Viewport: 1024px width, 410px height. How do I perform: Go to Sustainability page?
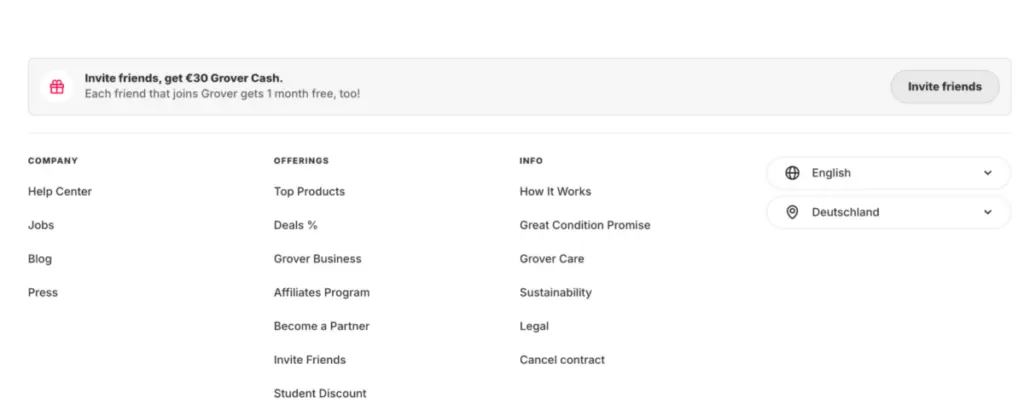point(555,293)
